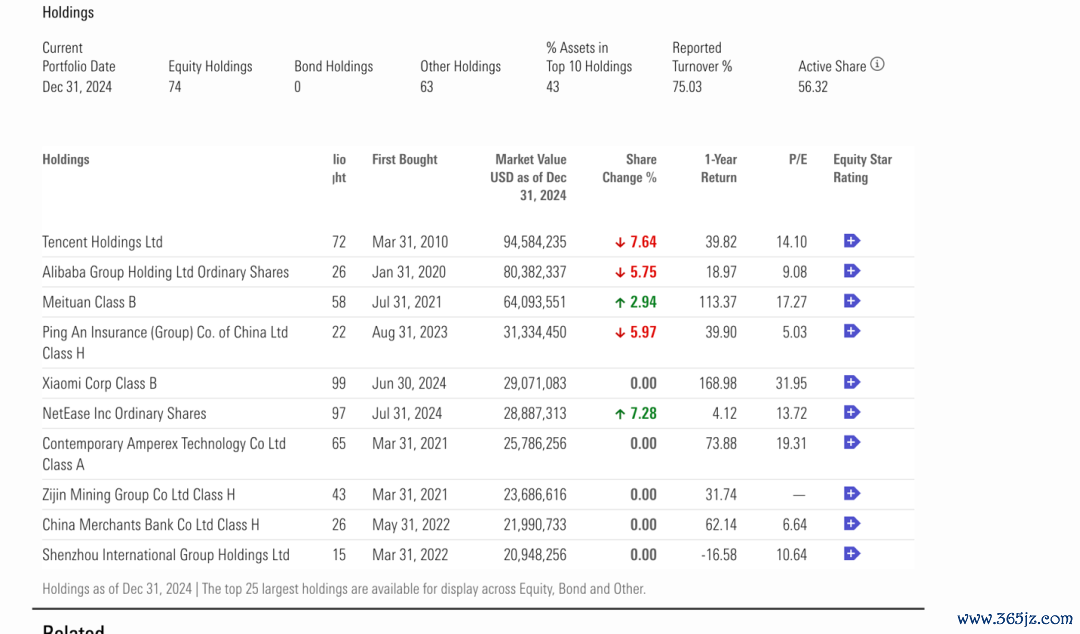Click Meituan's 1-year return 113.37
The height and width of the screenshot is (634, 1080).
click(718, 303)
